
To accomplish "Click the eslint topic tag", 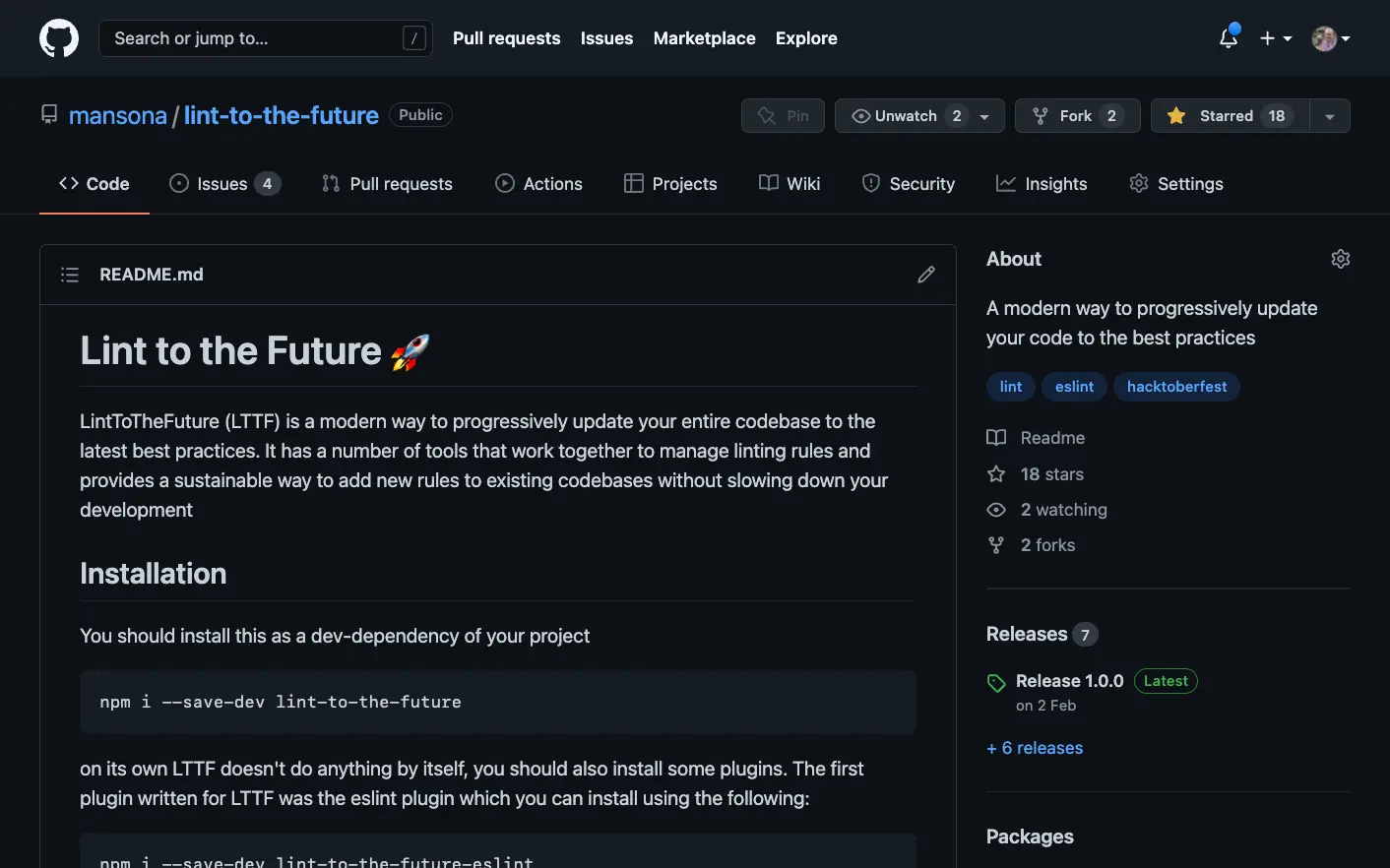I will 1074,387.
